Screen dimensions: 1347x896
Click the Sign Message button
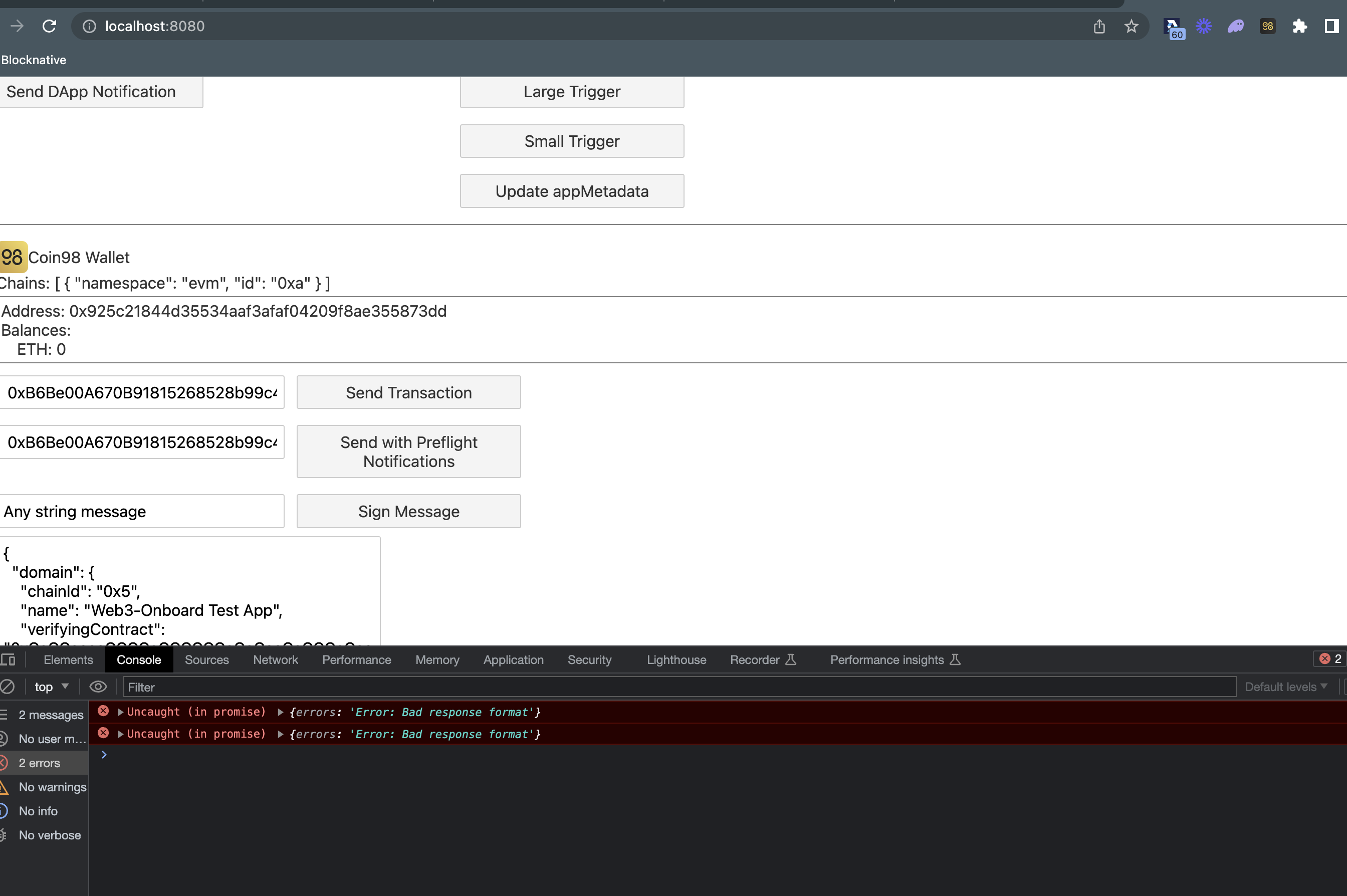pyautogui.click(x=408, y=512)
